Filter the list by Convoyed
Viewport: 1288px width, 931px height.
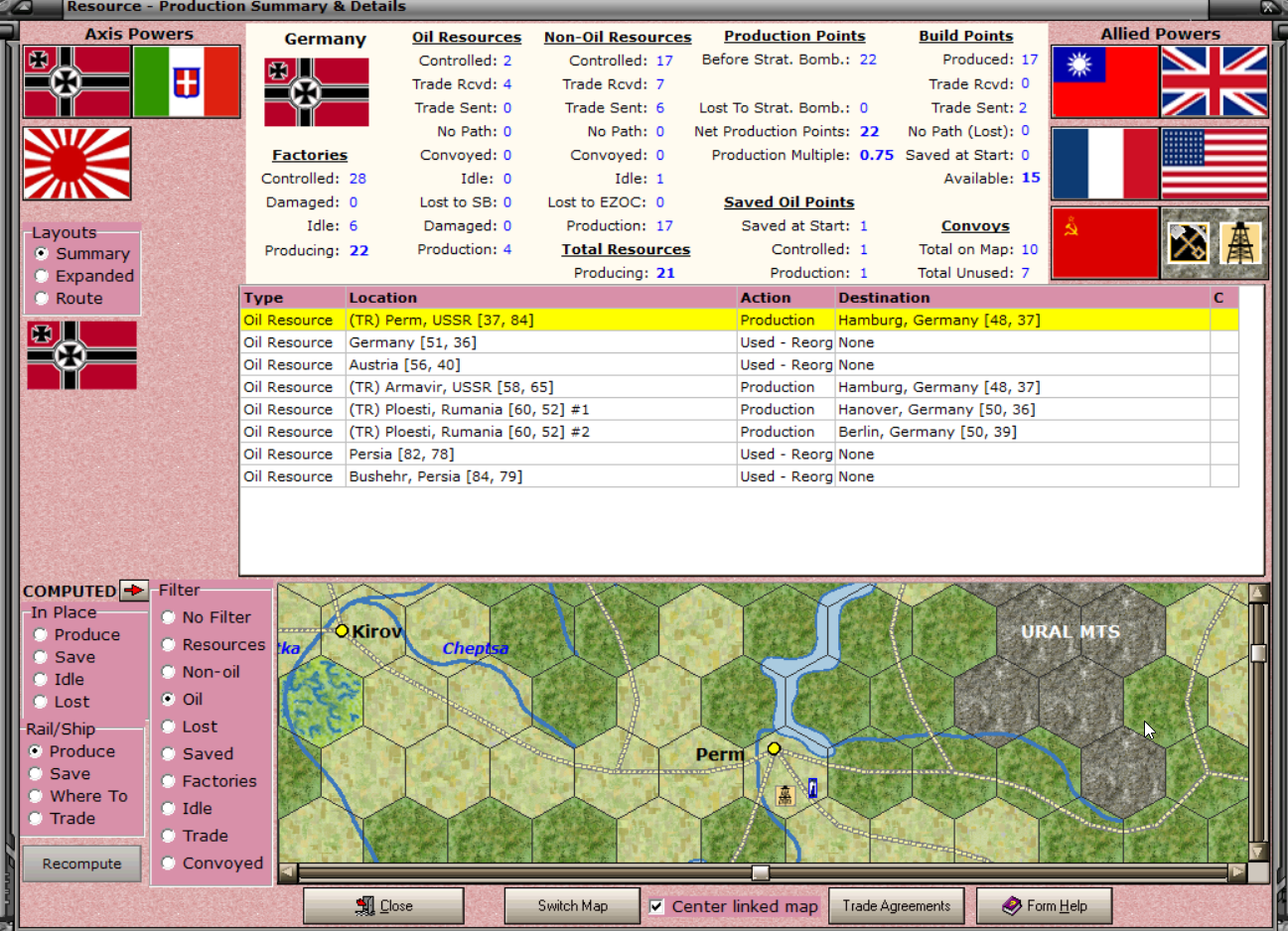pos(213,864)
